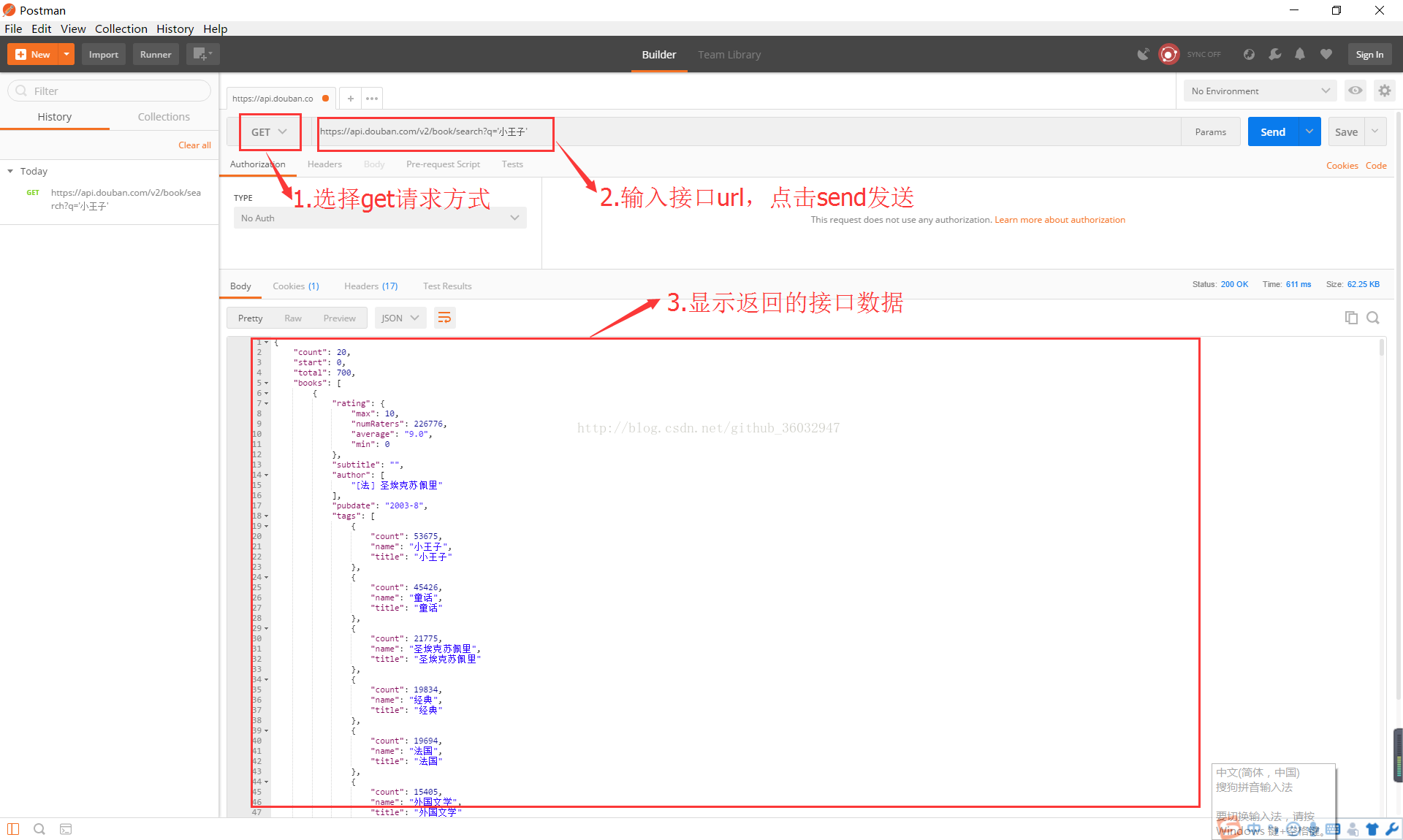The width and height of the screenshot is (1403, 840).
Task: Click the Sign In button
Action: 1369,55
